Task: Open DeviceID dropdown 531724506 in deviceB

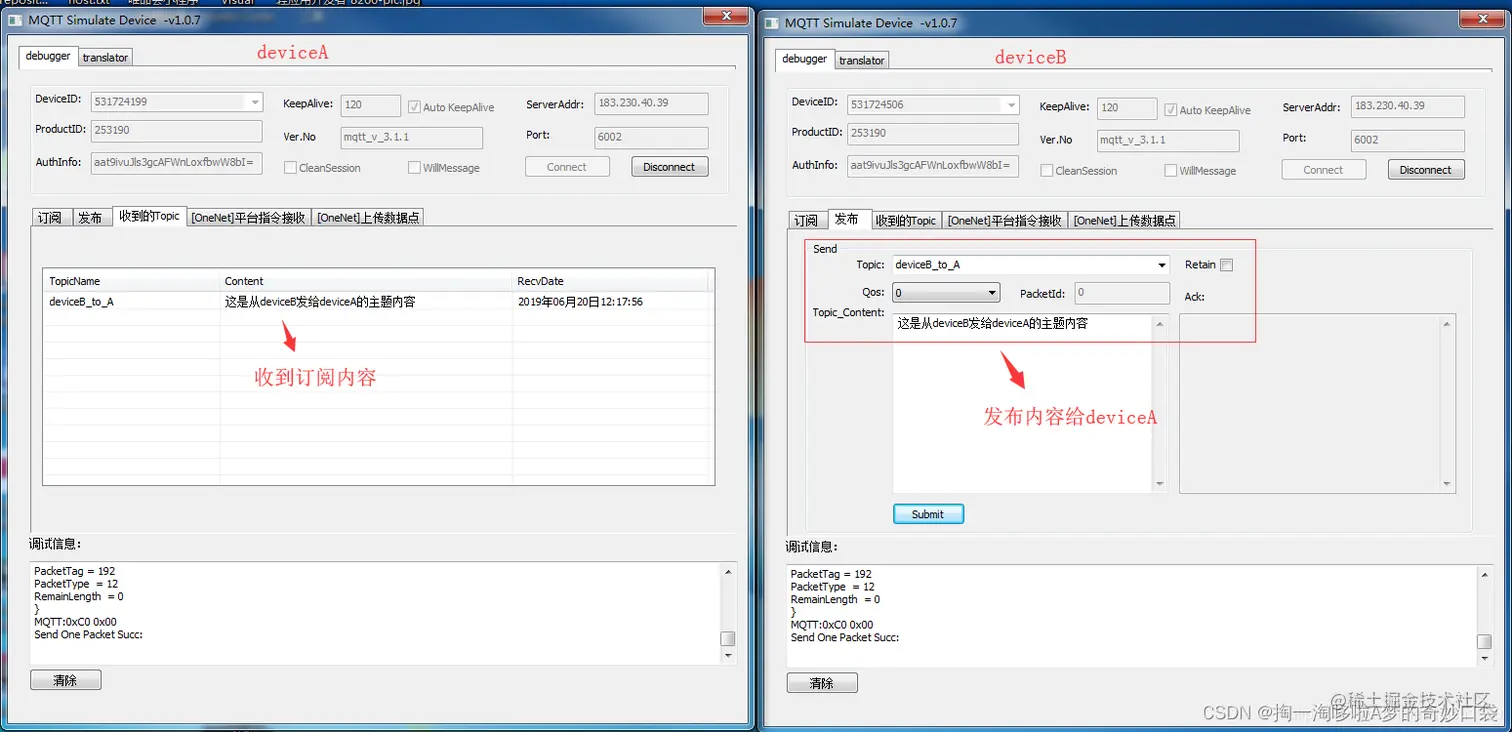Action: pos(1011,105)
